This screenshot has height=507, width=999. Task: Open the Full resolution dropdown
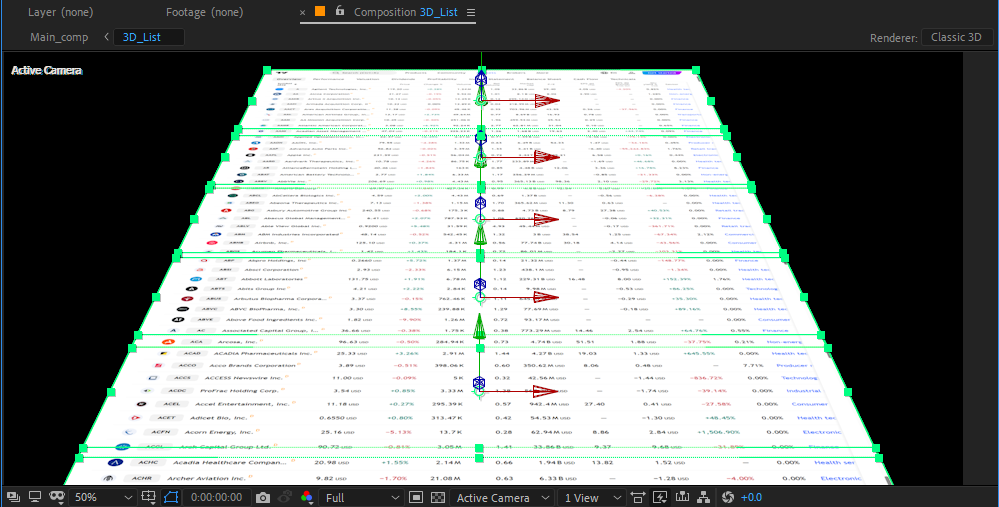(x=361, y=497)
